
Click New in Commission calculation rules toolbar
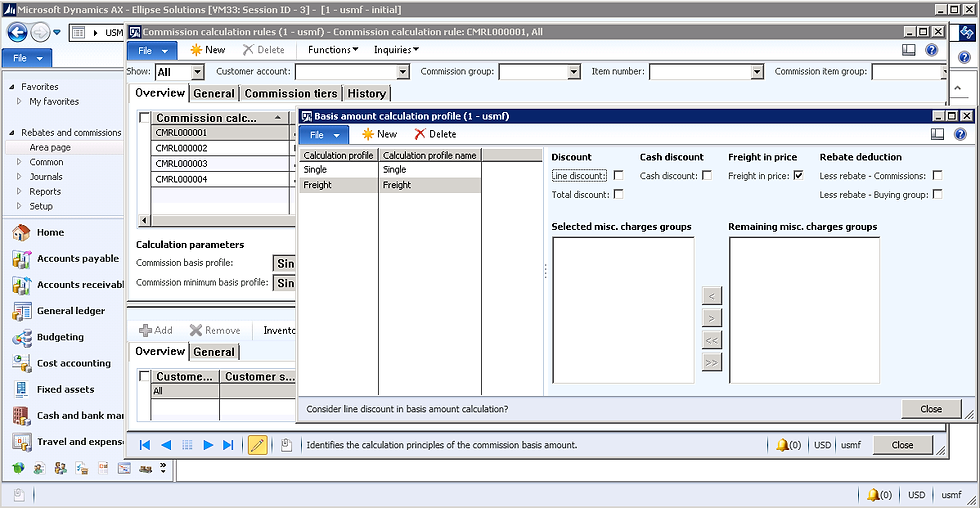pyautogui.click(x=208, y=50)
